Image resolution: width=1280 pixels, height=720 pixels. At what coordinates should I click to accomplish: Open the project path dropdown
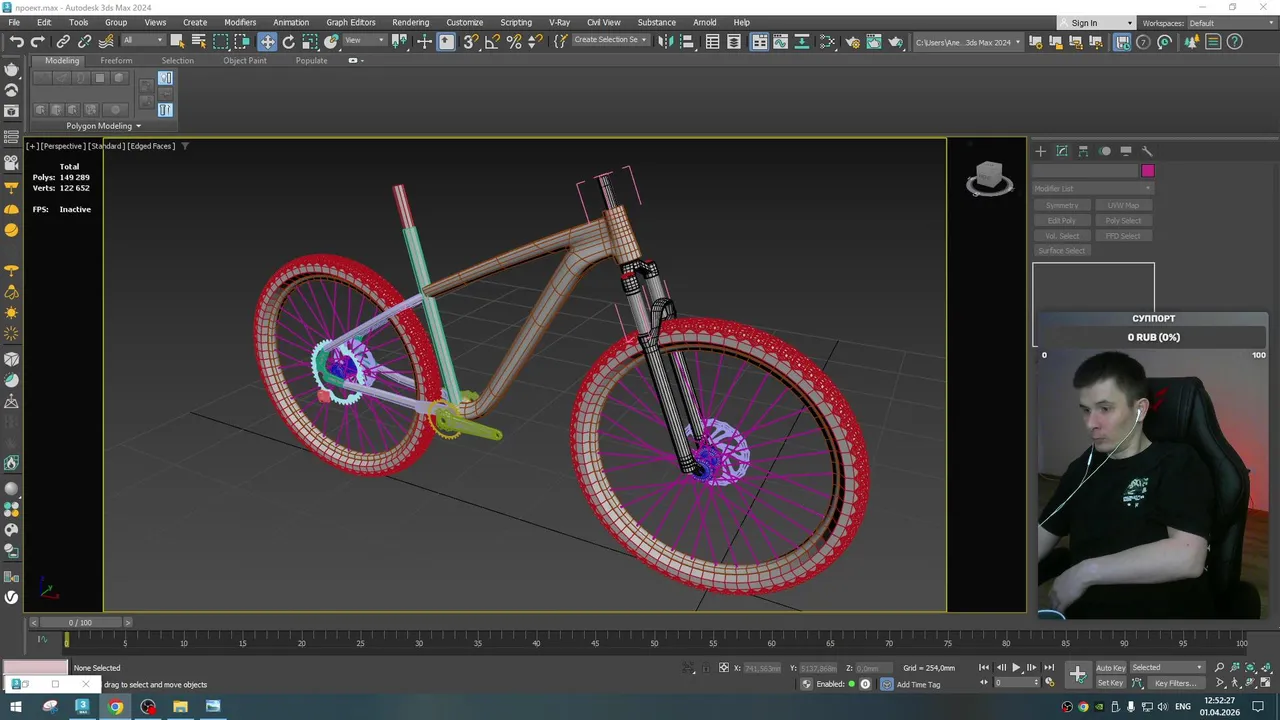(968, 42)
